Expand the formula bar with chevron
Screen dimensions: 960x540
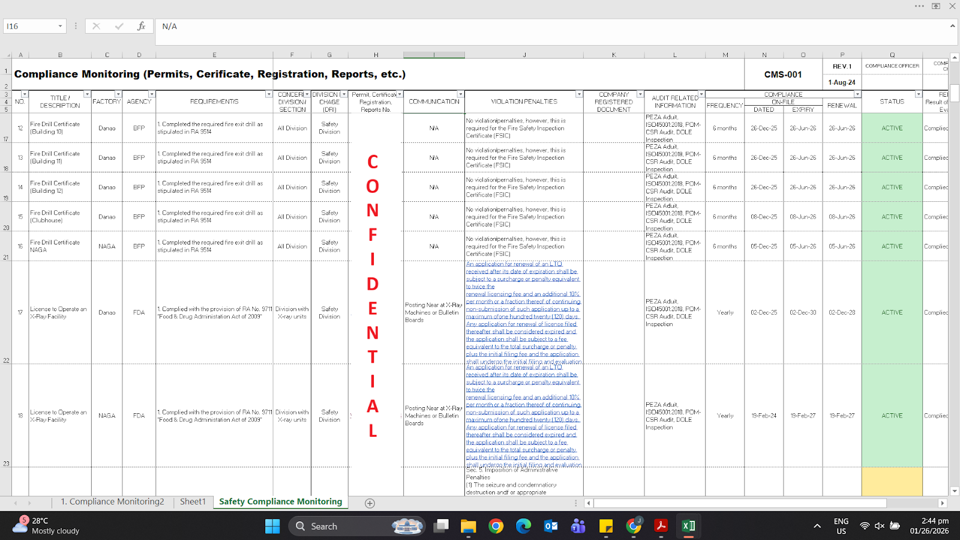(x=953, y=26)
